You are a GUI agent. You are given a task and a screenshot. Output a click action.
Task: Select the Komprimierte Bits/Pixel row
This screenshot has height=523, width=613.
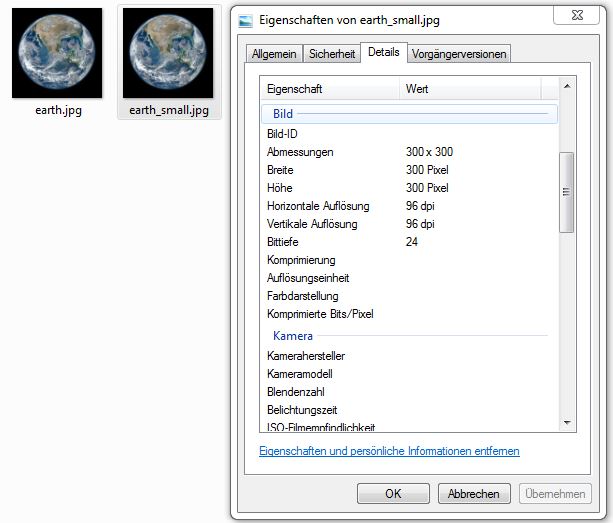tap(409, 314)
